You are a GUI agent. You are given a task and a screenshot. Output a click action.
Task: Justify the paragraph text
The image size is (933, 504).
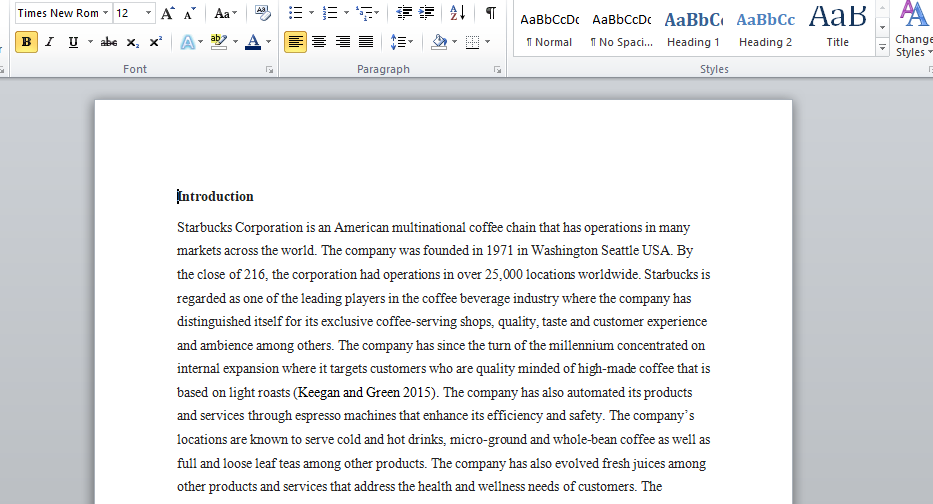[x=366, y=42]
